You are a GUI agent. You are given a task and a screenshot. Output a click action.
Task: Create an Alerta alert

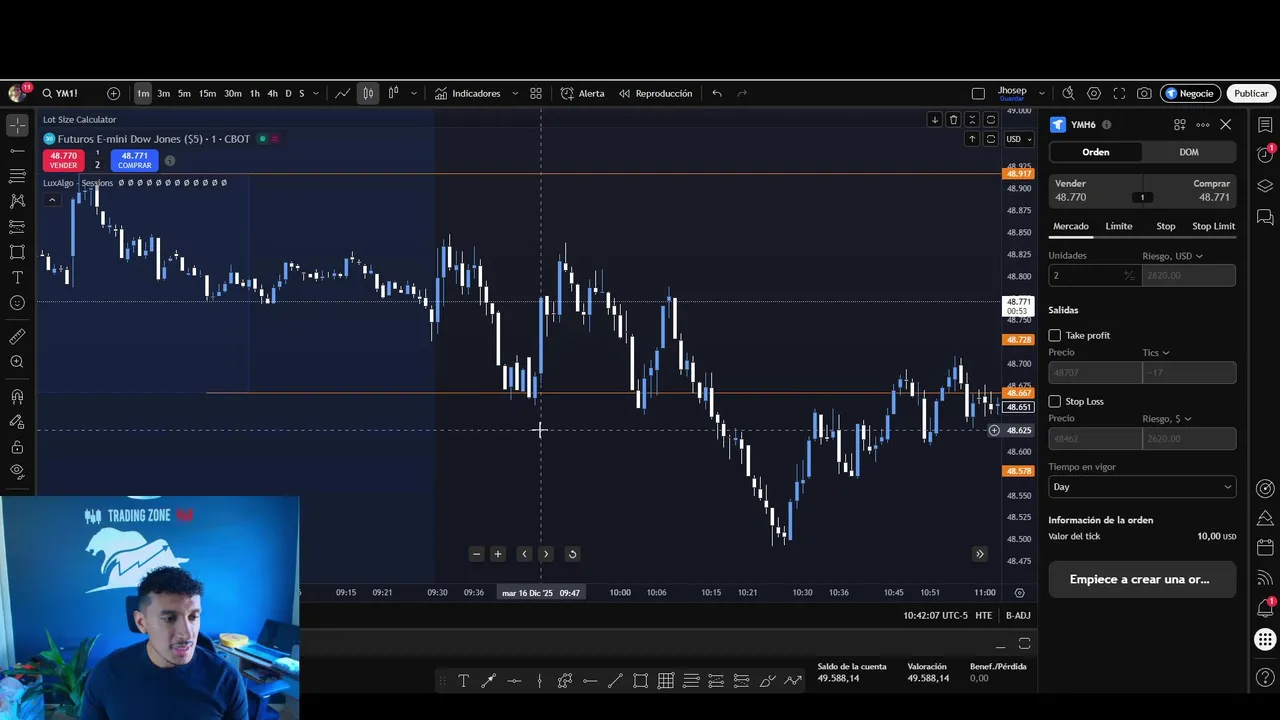click(x=582, y=93)
